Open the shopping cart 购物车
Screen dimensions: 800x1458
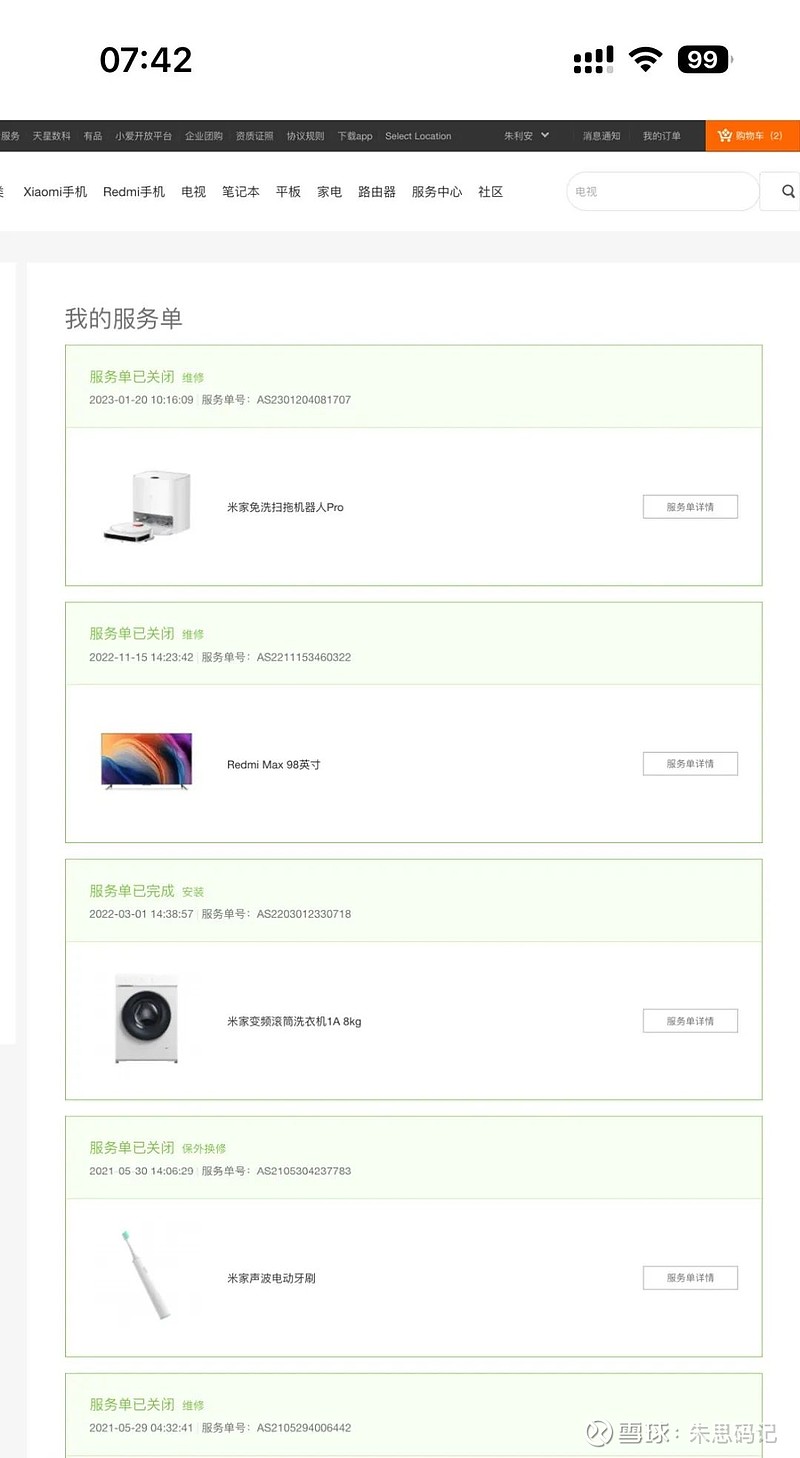click(752, 136)
